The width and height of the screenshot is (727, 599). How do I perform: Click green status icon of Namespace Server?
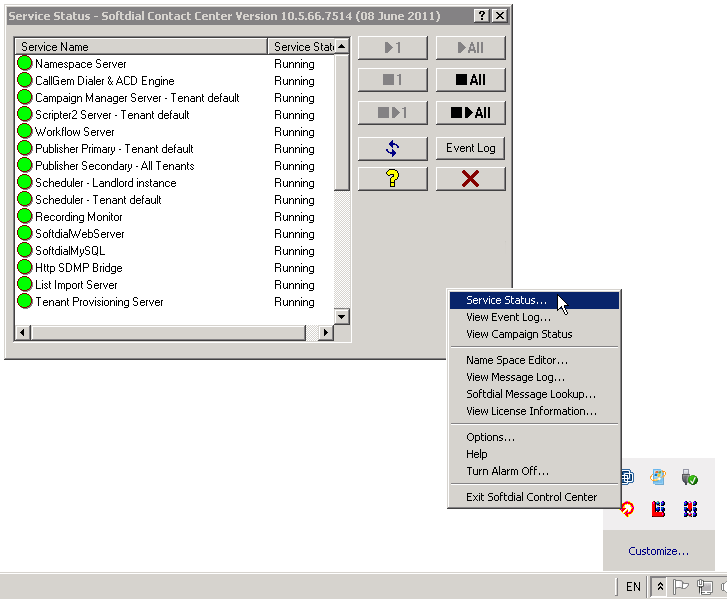click(25, 63)
